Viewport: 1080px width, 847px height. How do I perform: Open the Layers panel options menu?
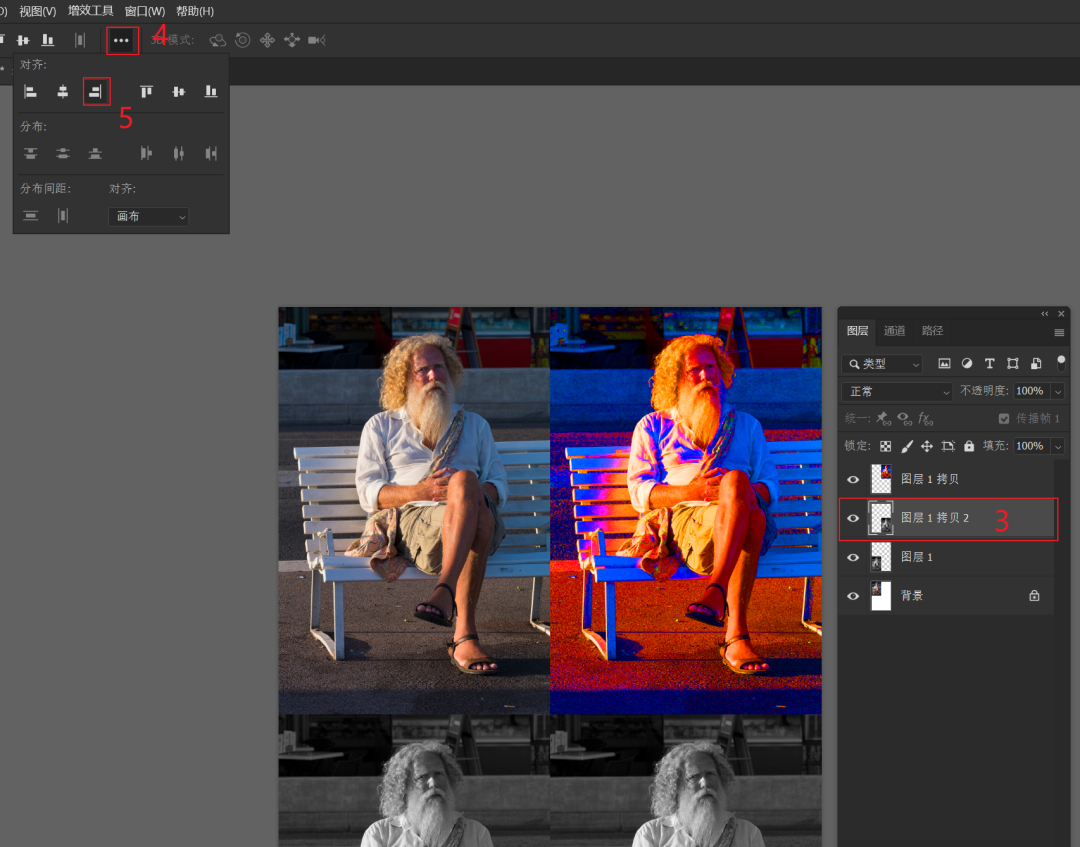[x=1059, y=333]
